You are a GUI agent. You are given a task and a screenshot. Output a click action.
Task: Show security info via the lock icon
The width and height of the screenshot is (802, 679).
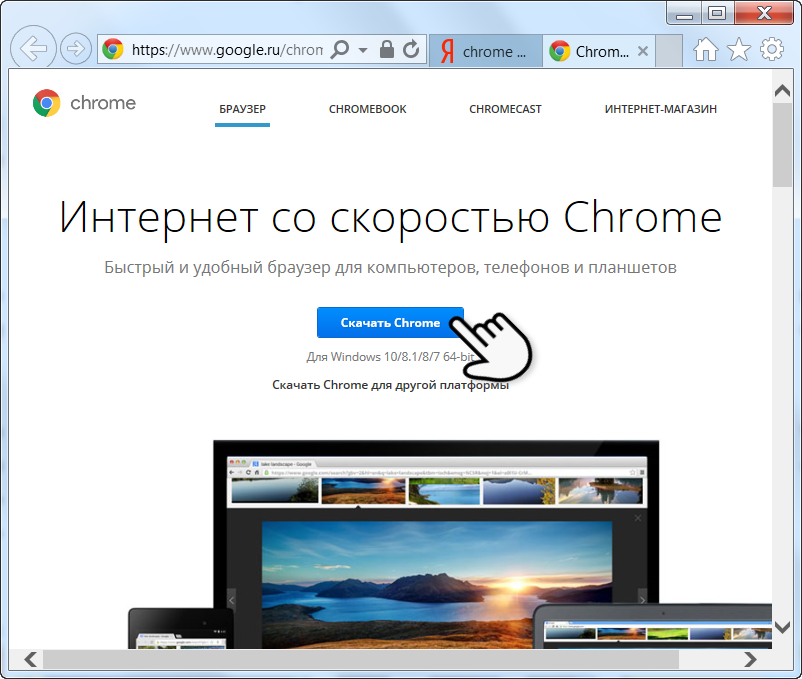tap(387, 50)
